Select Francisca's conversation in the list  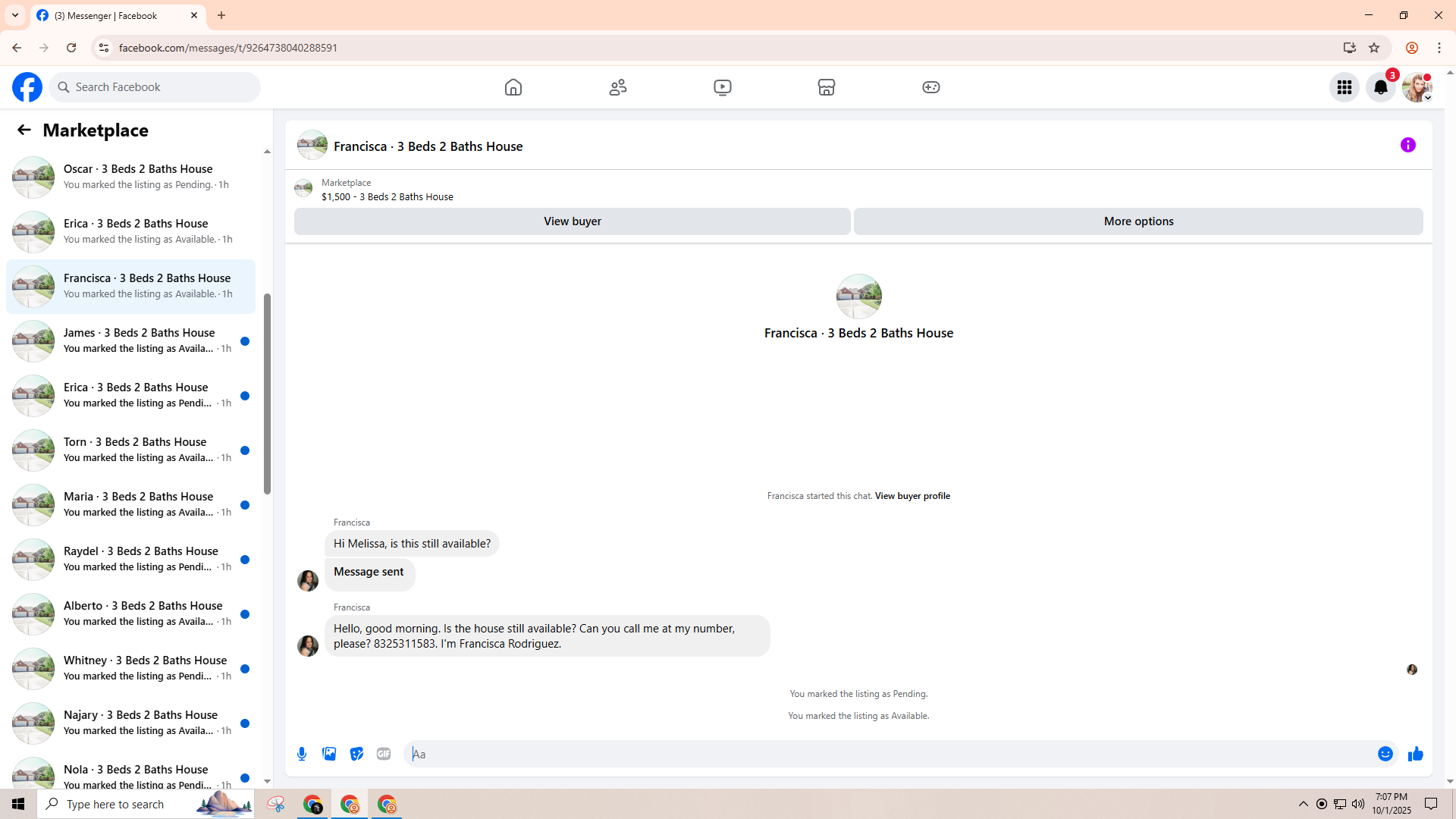(x=130, y=286)
